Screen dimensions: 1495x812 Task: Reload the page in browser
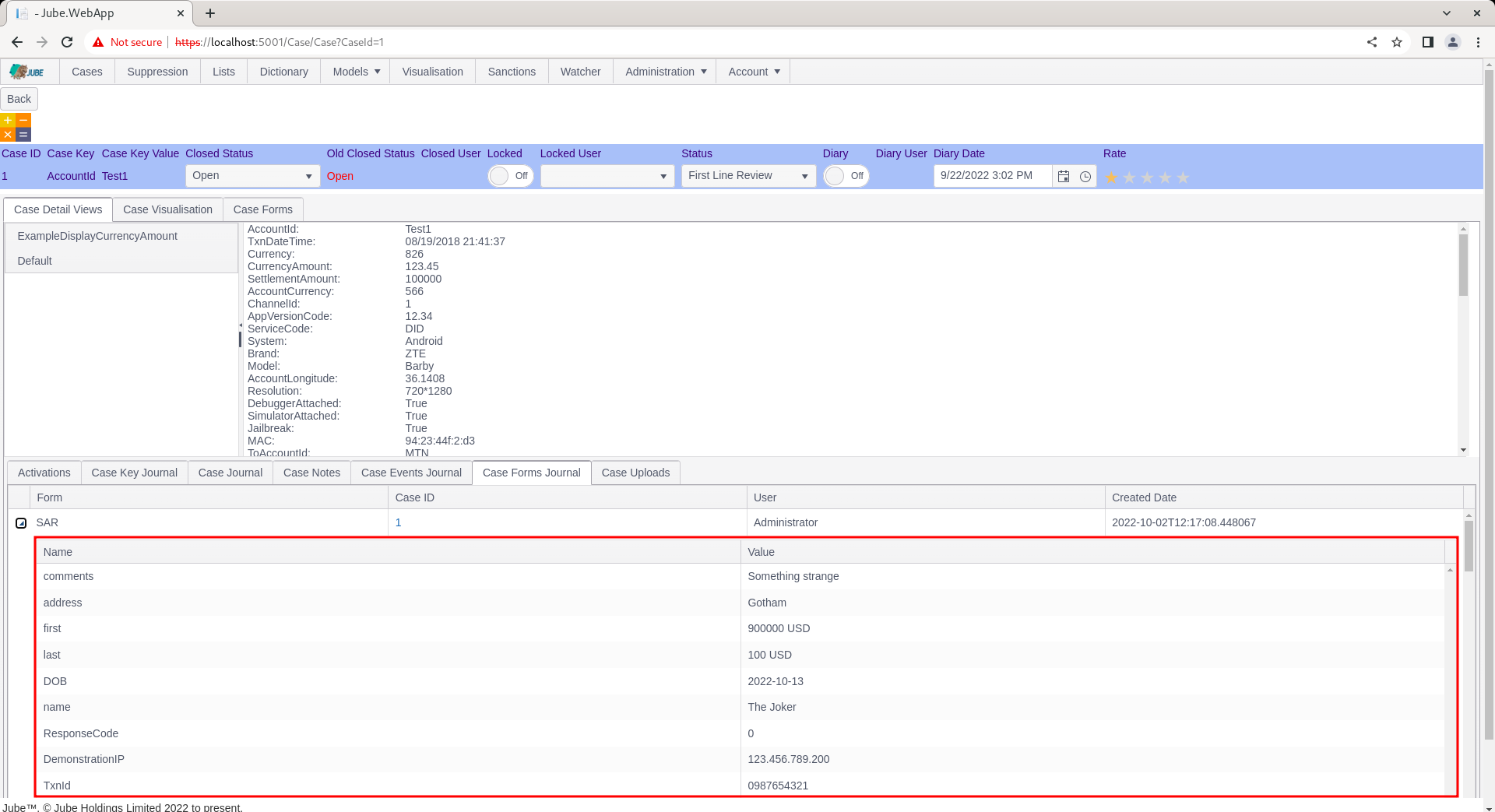click(x=67, y=42)
